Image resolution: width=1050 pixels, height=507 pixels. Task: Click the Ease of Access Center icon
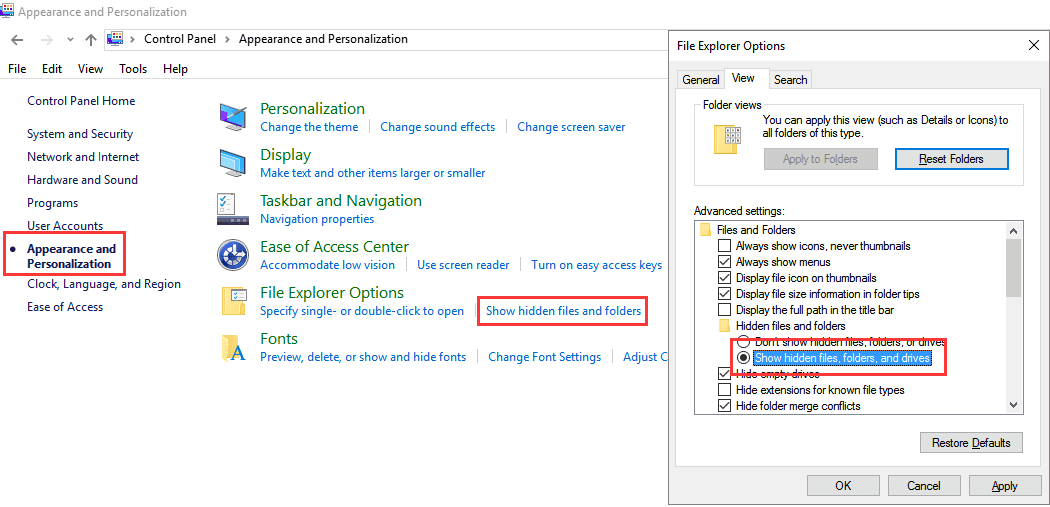pos(233,255)
